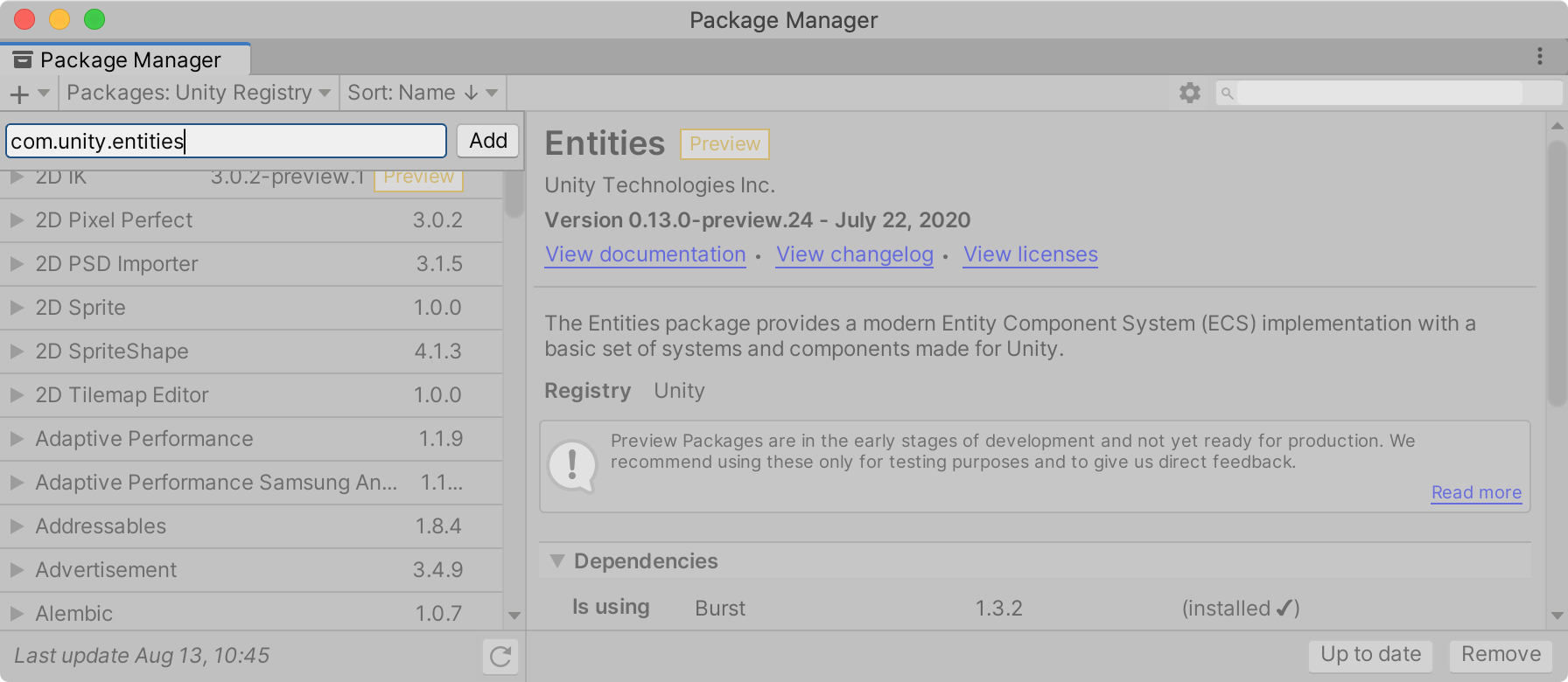Open the View changelog link
1568x682 pixels.
point(855,254)
